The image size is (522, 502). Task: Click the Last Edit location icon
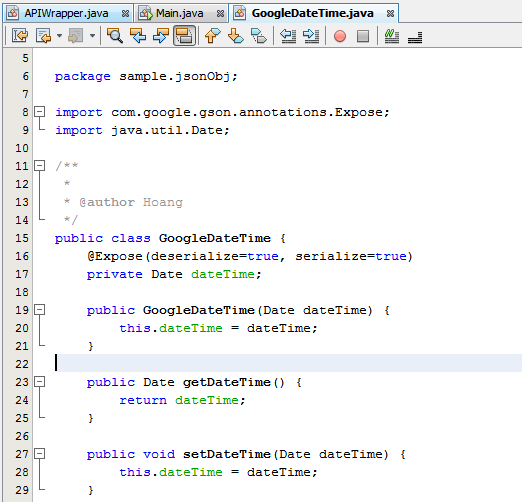[x=20, y=35]
